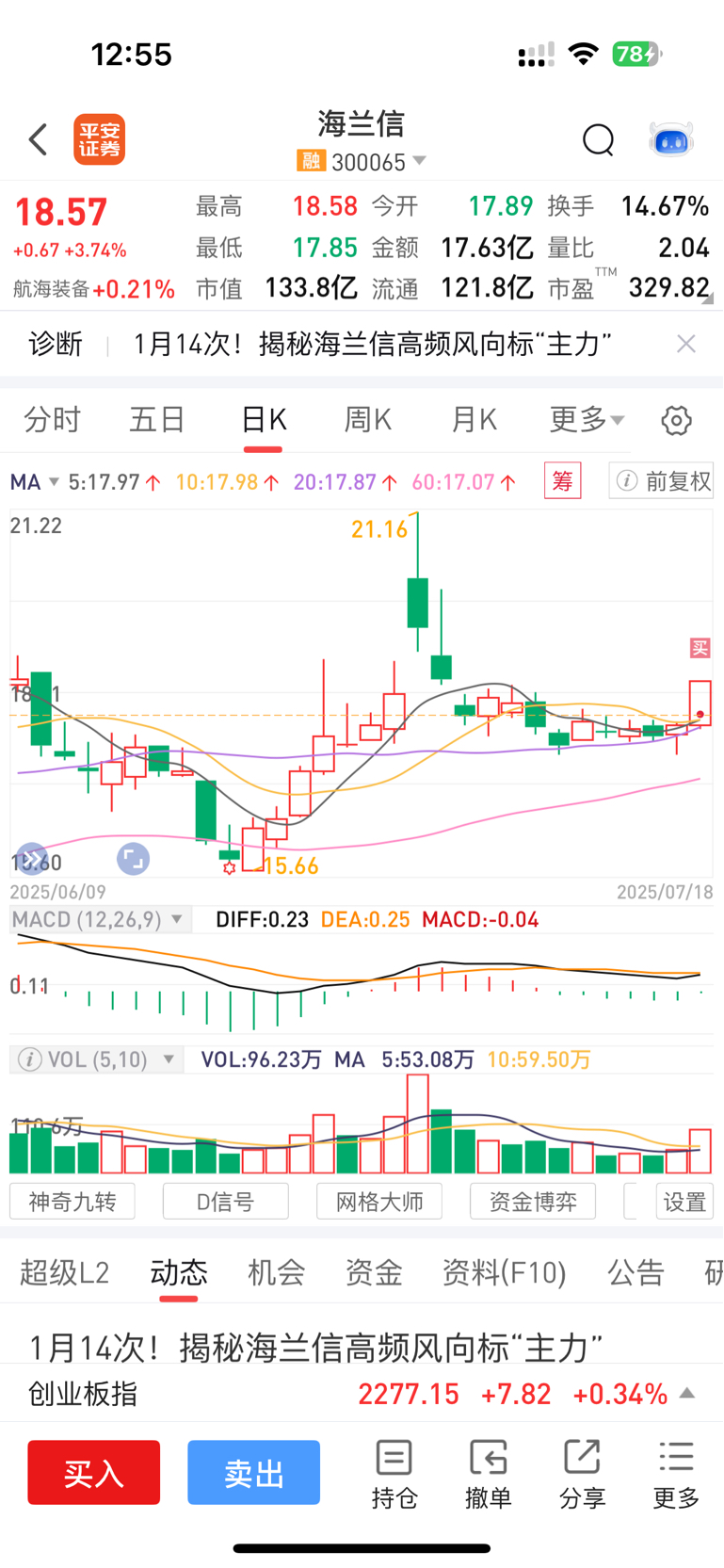Open the VOL indicator info icon
724x1568 pixels.
[x=29, y=1059]
